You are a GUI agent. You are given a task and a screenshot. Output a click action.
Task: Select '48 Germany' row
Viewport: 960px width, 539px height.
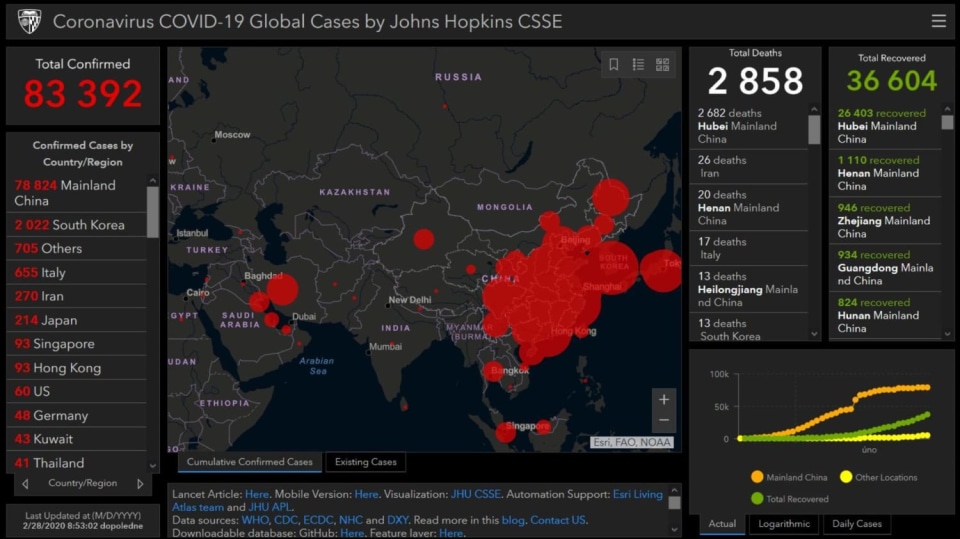(77, 415)
